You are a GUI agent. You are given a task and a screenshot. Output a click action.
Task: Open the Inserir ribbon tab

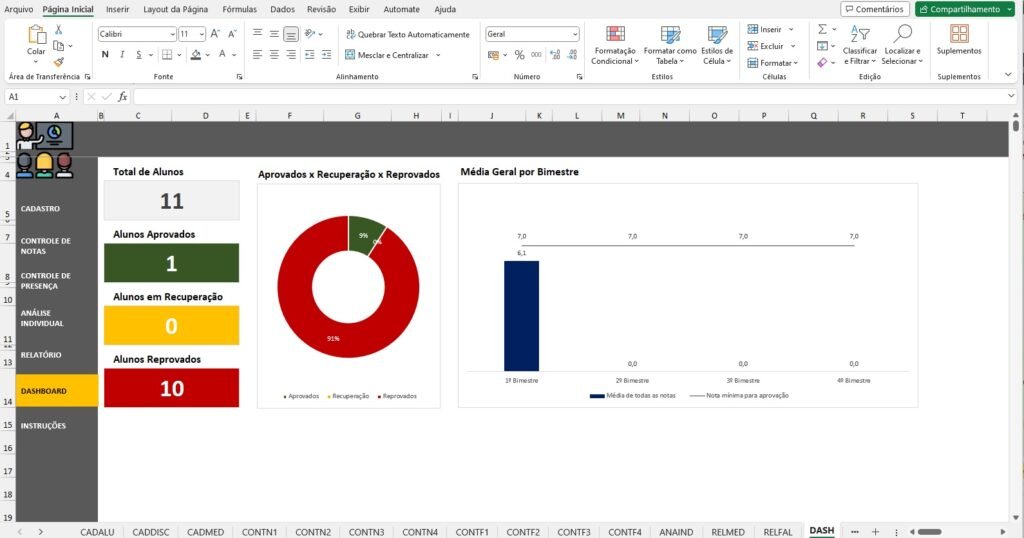pos(118,9)
